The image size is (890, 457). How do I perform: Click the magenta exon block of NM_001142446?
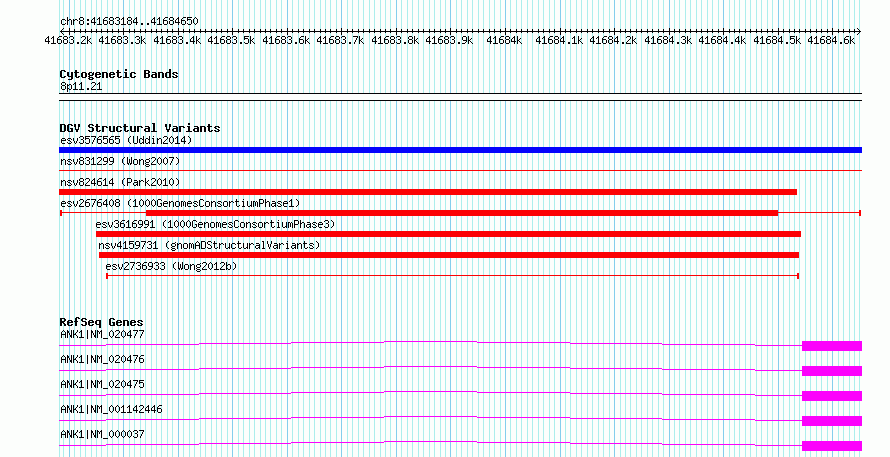(832, 421)
